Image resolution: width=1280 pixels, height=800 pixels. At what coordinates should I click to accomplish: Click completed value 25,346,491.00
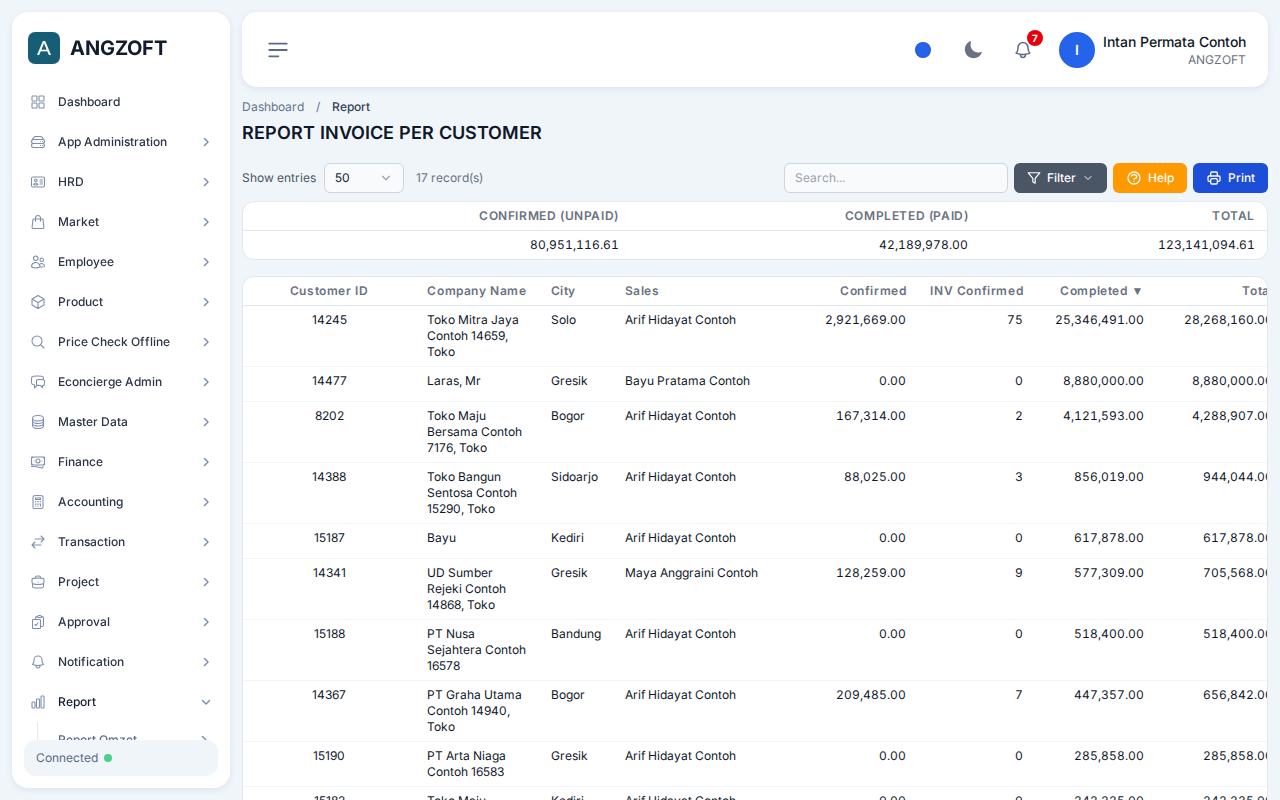1099,320
